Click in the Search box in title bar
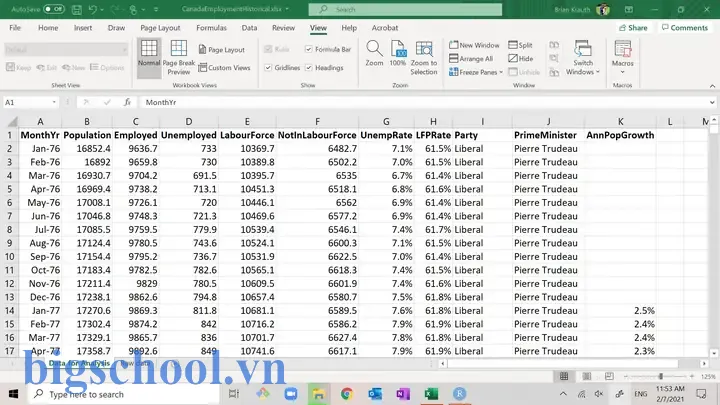 [405, 9]
